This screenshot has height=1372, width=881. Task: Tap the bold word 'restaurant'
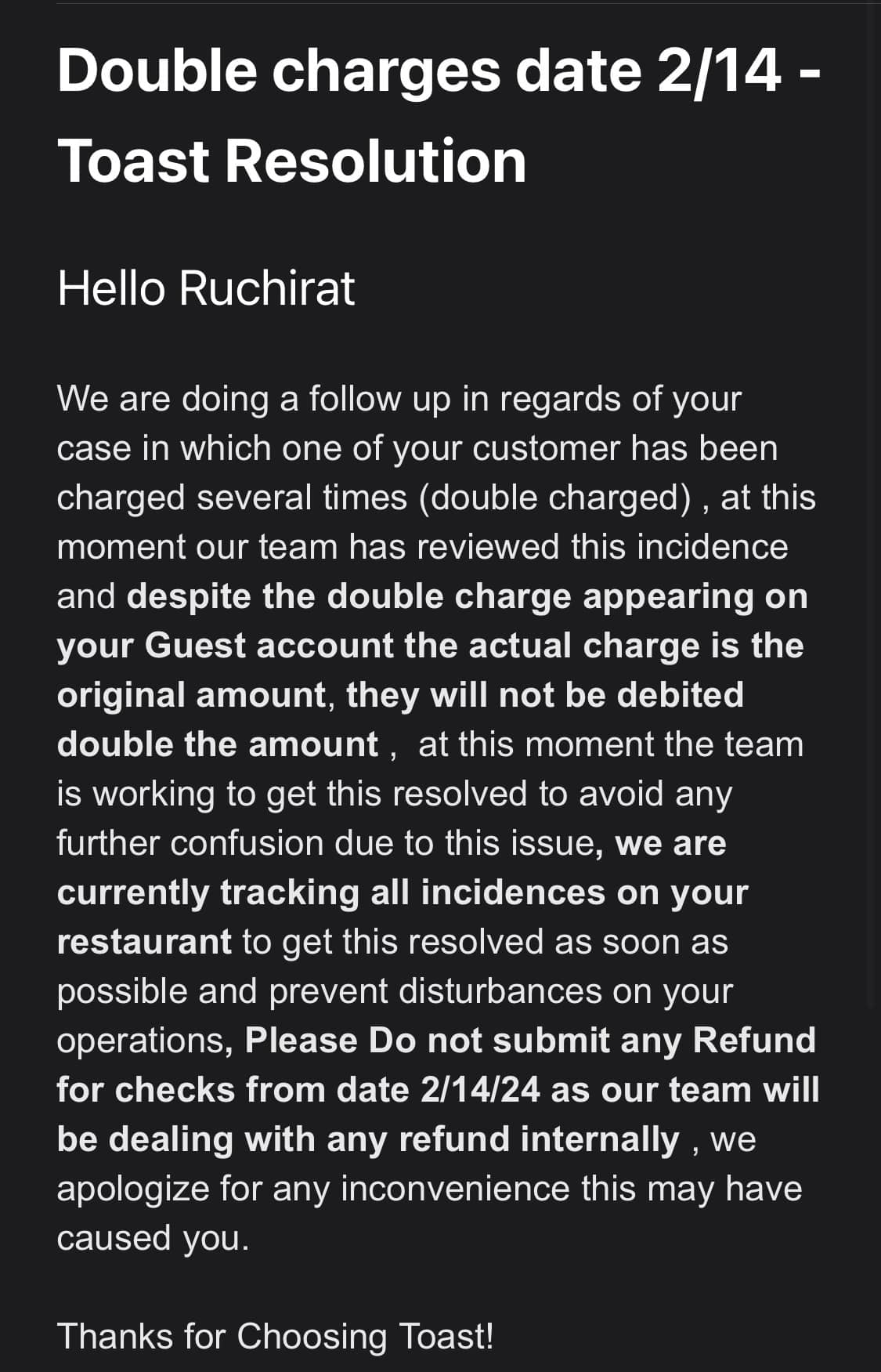click(x=144, y=942)
